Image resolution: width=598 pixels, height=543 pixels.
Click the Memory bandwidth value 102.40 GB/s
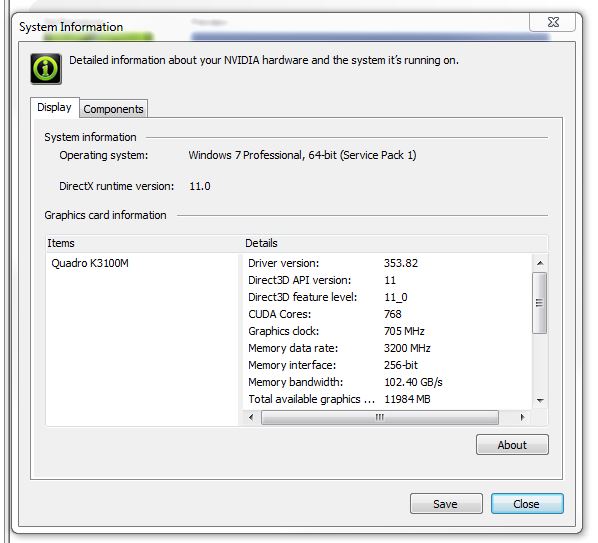413,382
